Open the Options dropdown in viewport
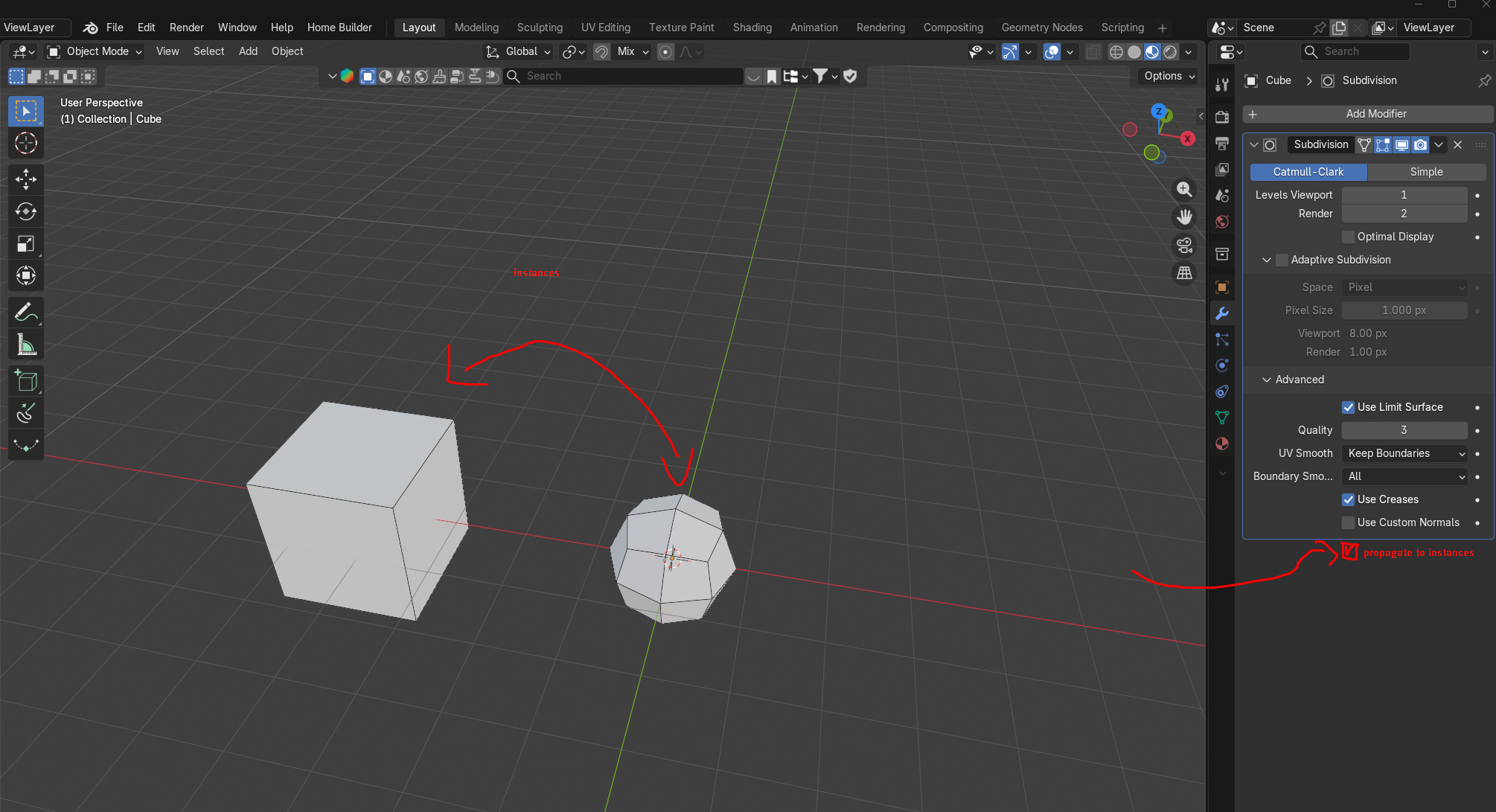This screenshot has width=1496, height=812. tap(1169, 76)
